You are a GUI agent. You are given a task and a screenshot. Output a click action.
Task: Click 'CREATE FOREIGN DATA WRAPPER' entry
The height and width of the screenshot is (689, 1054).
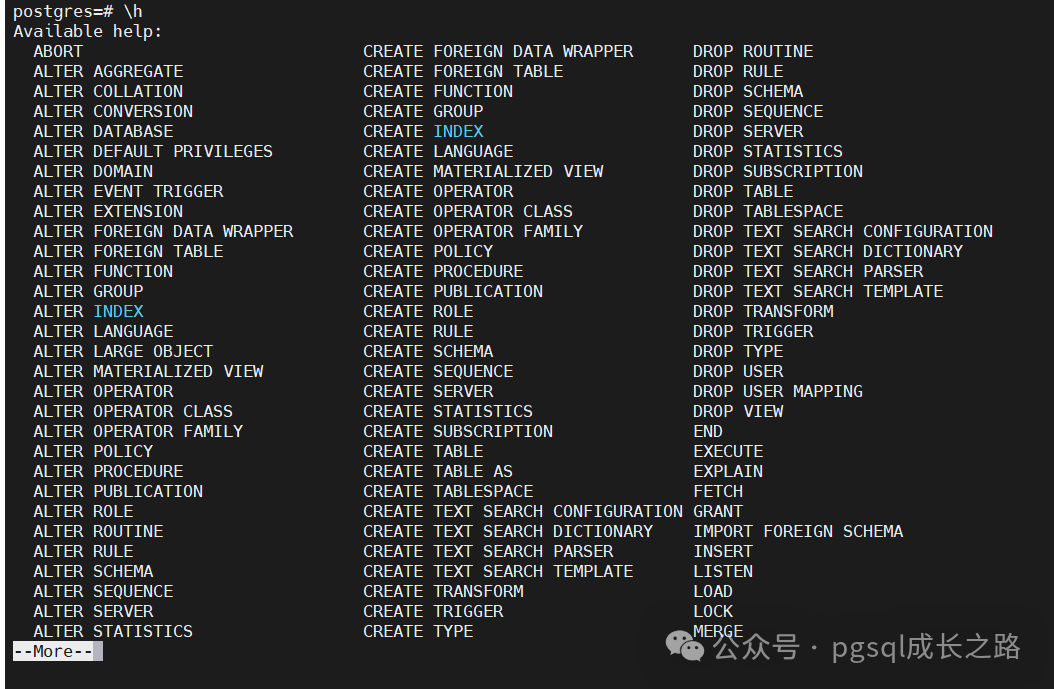coord(498,52)
